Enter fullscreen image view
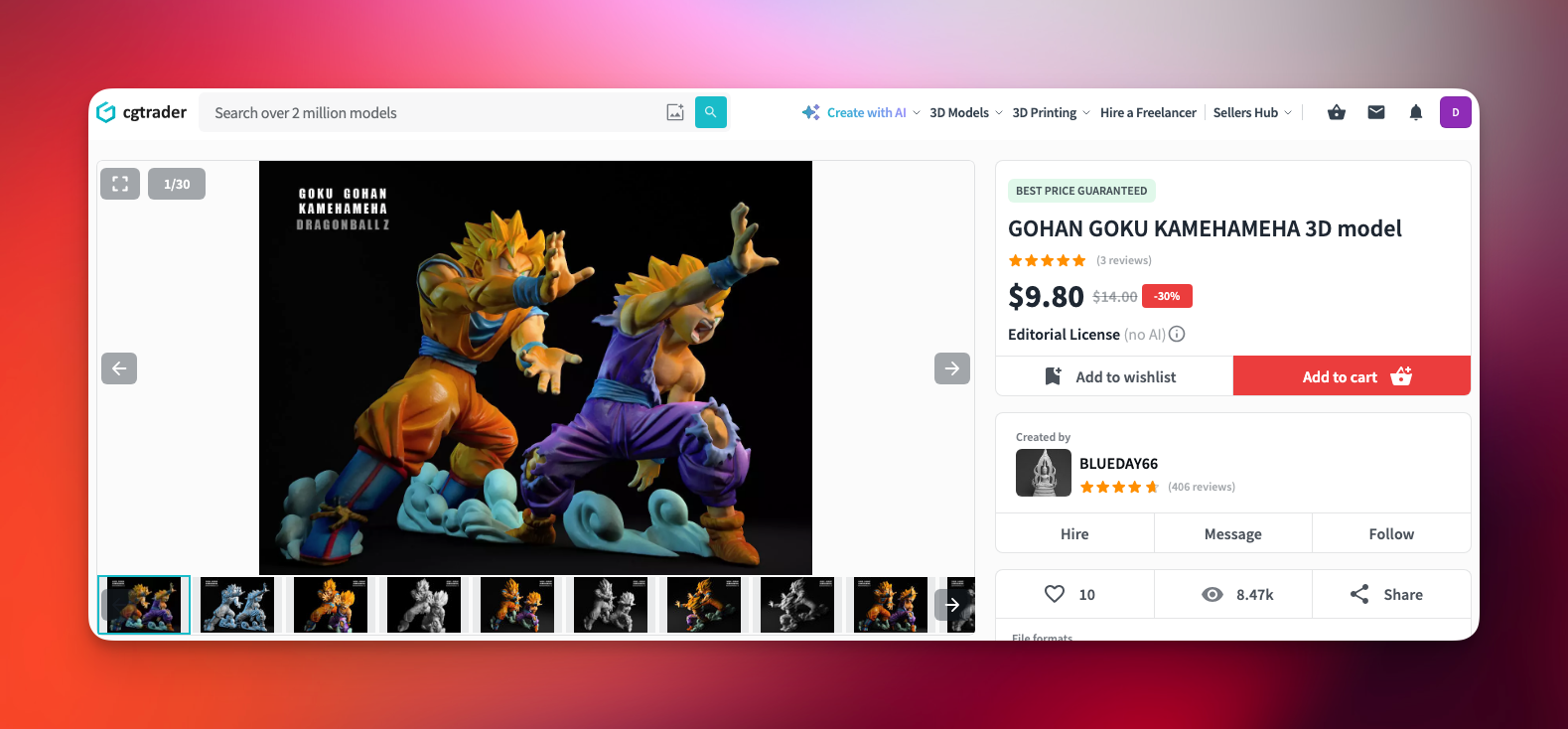The width and height of the screenshot is (1568, 729). point(120,184)
